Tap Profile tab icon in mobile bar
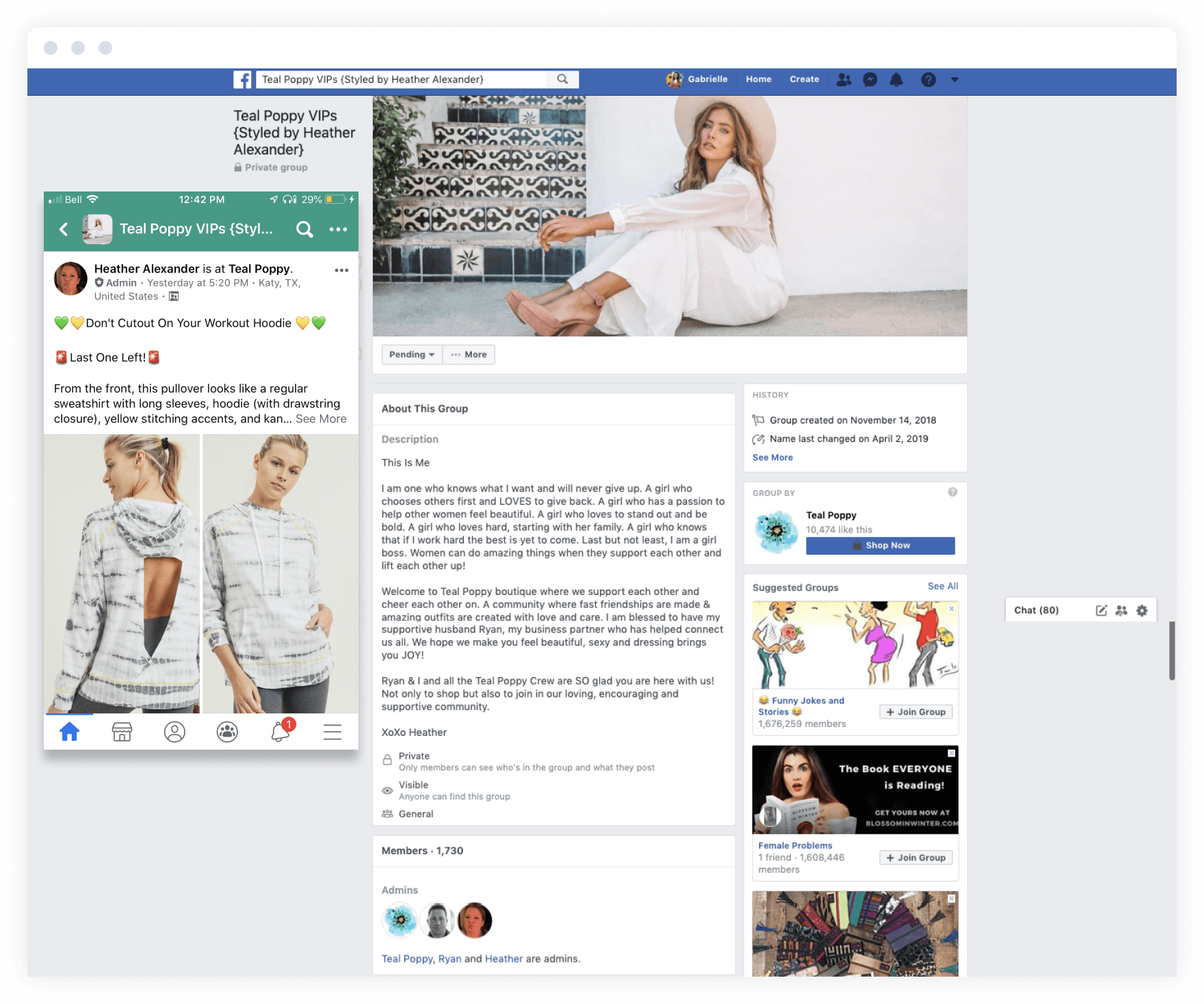The height and width of the screenshot is (1004, 1204). (x=174, y=732)
